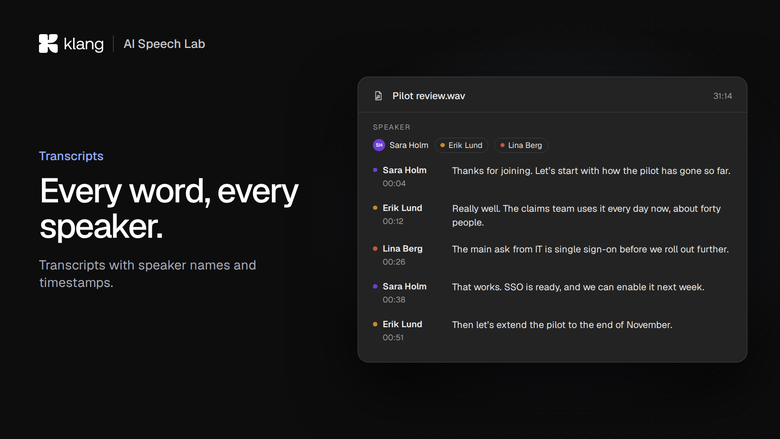The height and width of the screenshot is (439, 780).
Task: Jump to timestamp 00:04
Action: (394, 183)
